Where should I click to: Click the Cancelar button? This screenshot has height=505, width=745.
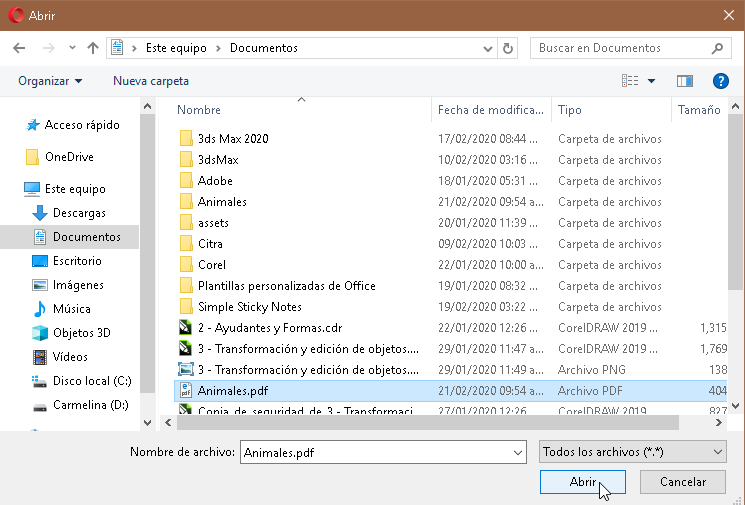[682, 482]
